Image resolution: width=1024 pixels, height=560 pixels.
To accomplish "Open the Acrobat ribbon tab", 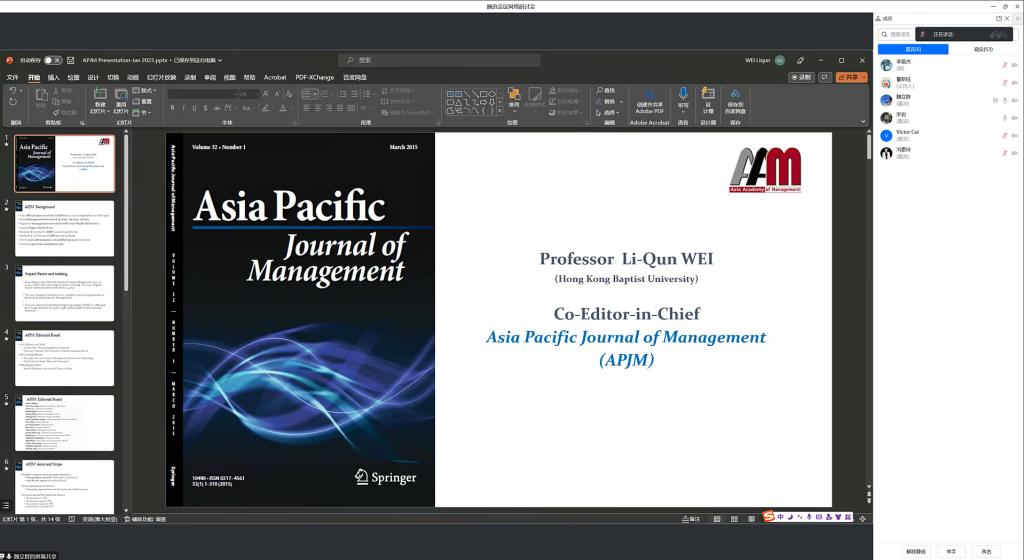I will click(x=275, y=77).
